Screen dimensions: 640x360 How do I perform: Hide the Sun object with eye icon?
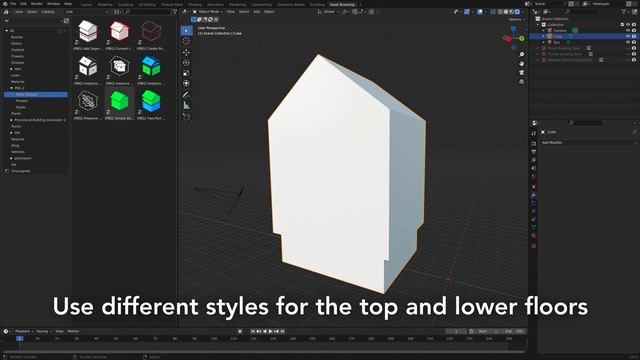[628, 42]
